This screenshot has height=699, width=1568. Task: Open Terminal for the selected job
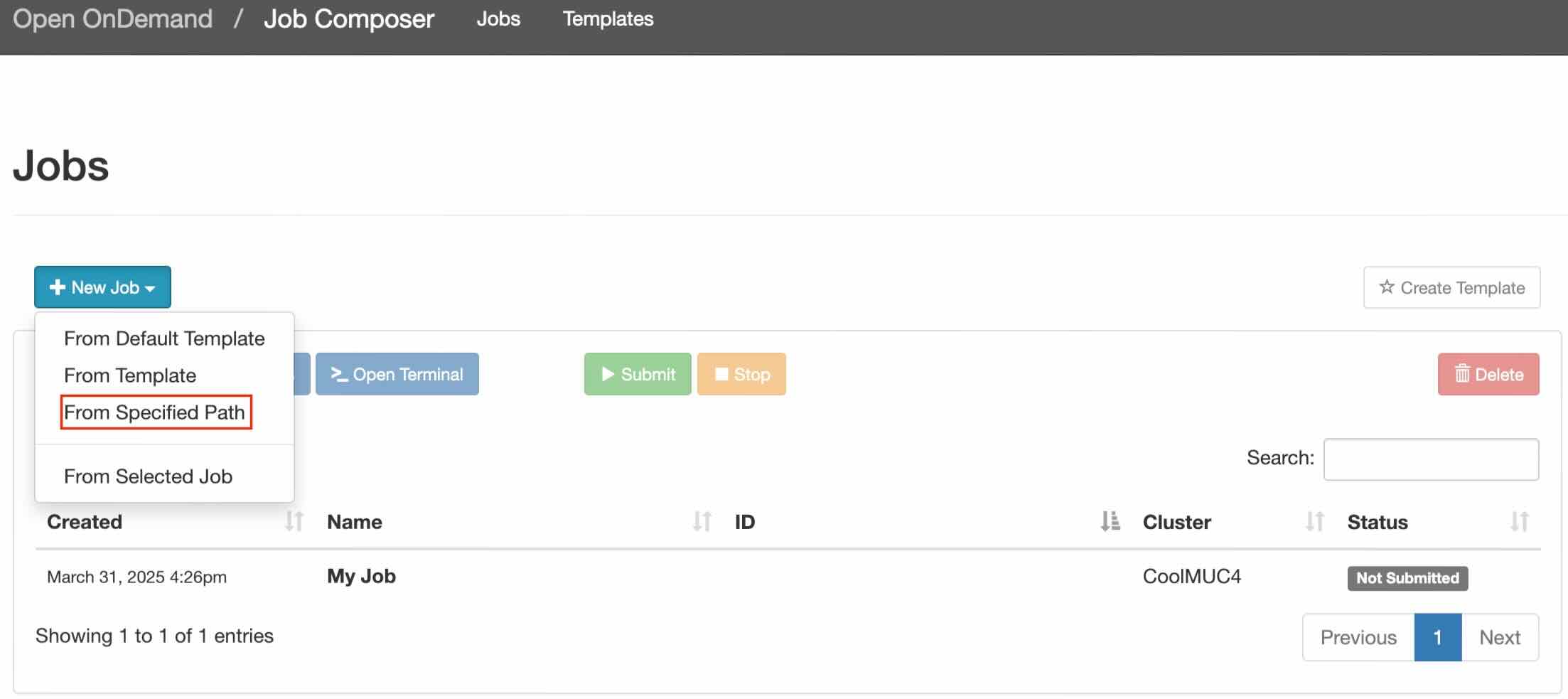coord(397,374)
